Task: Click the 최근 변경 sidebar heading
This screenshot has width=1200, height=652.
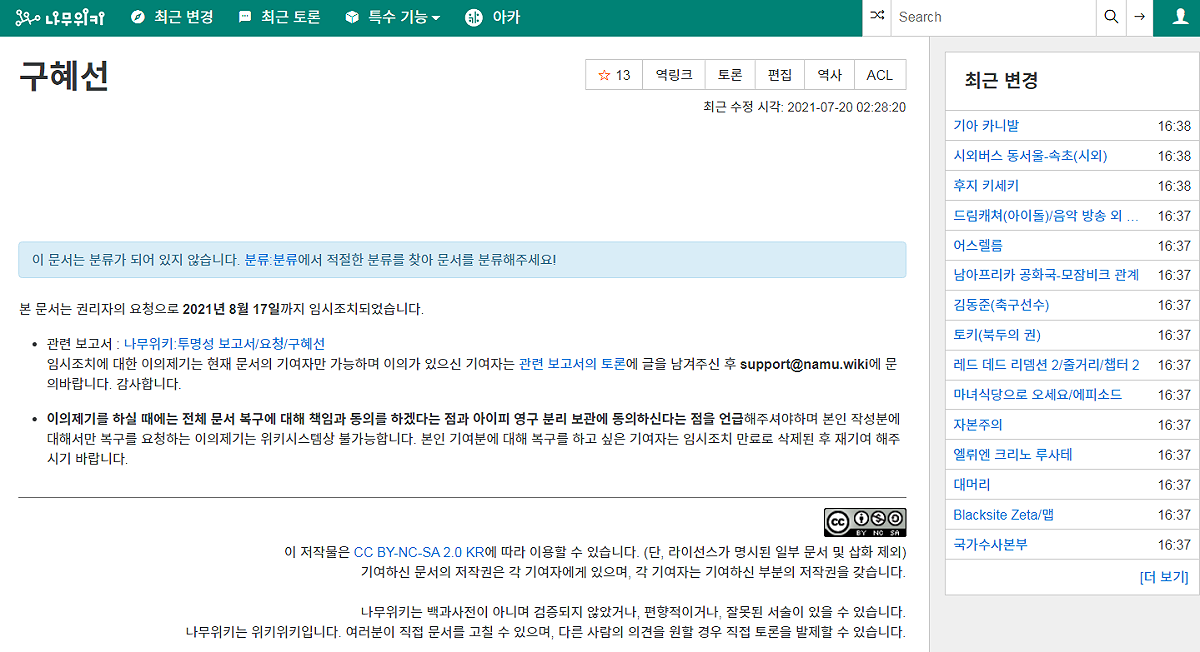Action: tap(1001, 81)
